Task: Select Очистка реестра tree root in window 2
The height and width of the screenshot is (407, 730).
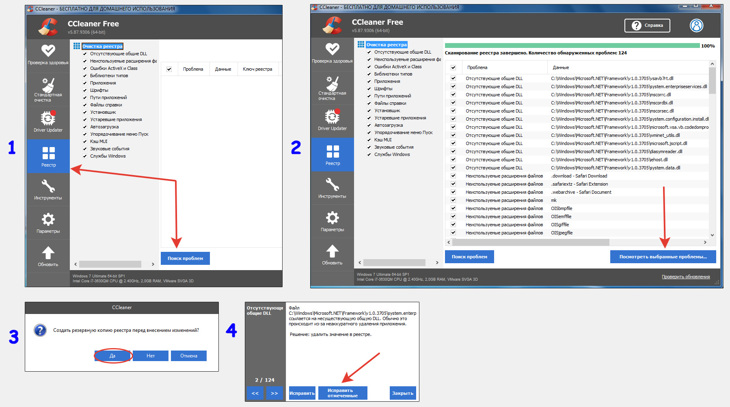Action: point(386,44)
